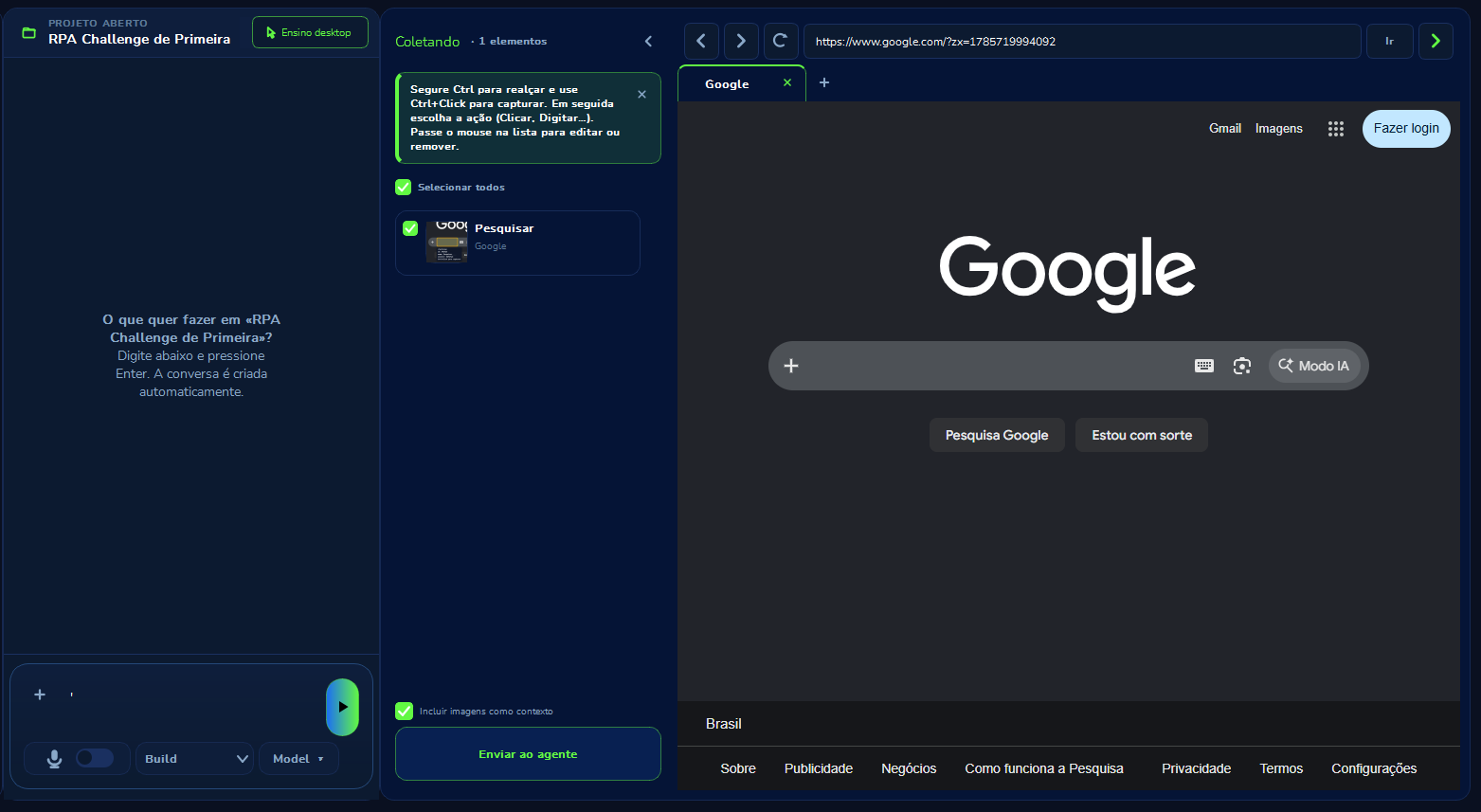This screenshot has width=1481, height=812.
Task: Go back in the embedded browser
Action: point(701,41)
